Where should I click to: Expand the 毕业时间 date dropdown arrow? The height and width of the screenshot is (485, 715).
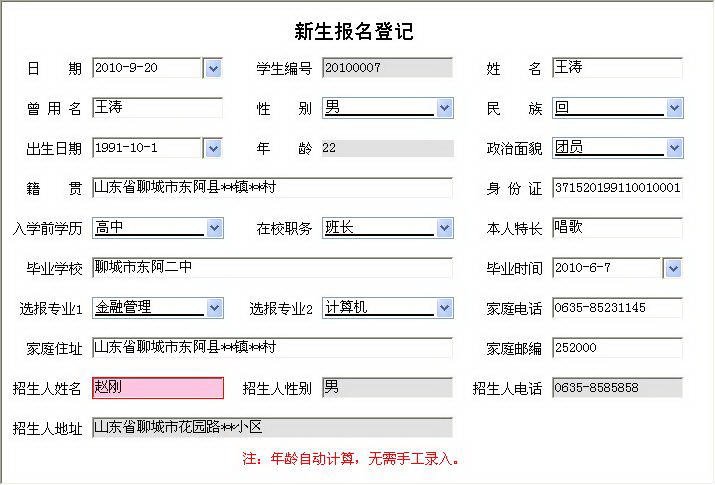(673, 268)
